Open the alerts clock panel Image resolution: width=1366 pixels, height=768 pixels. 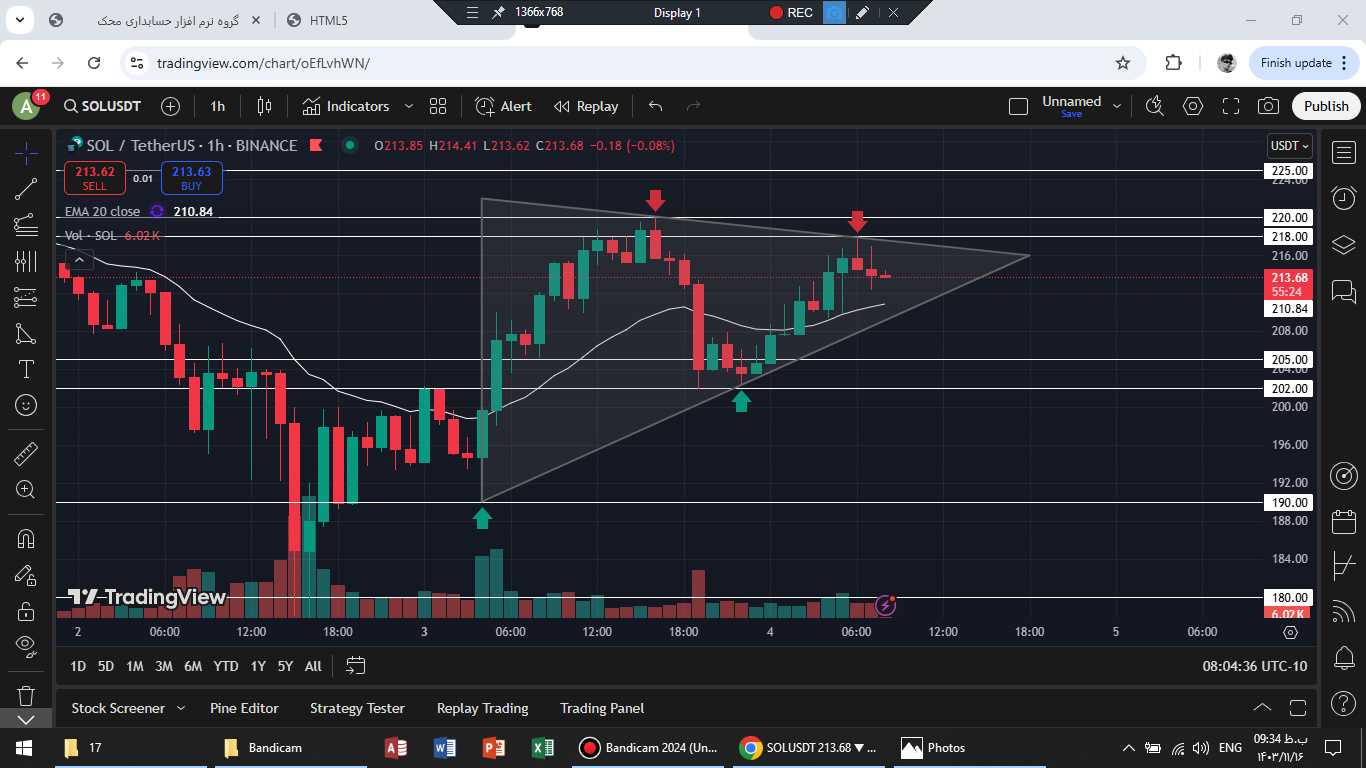coord(1343,199)
